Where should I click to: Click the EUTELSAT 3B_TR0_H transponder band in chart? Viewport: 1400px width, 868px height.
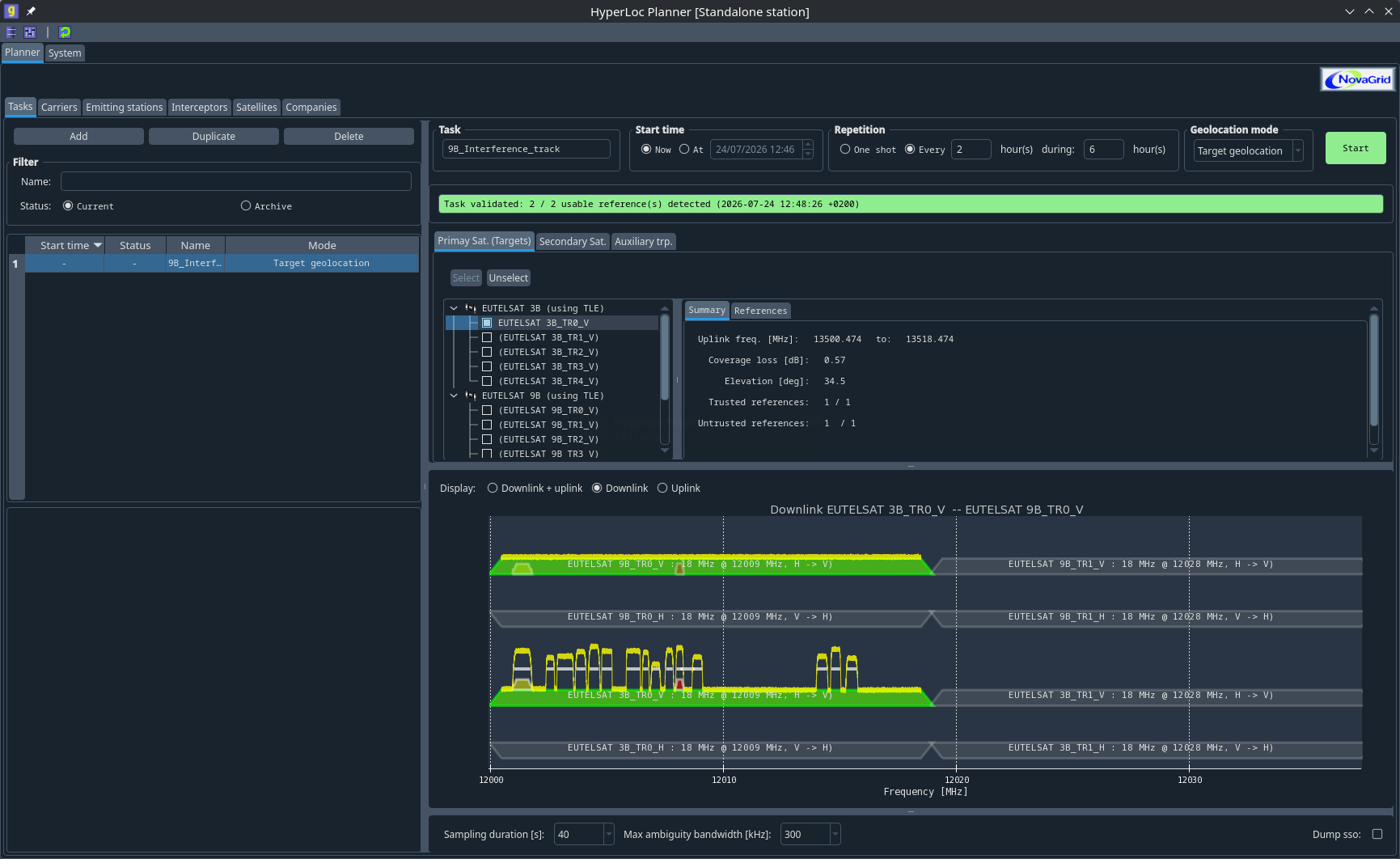pos(711,748)
